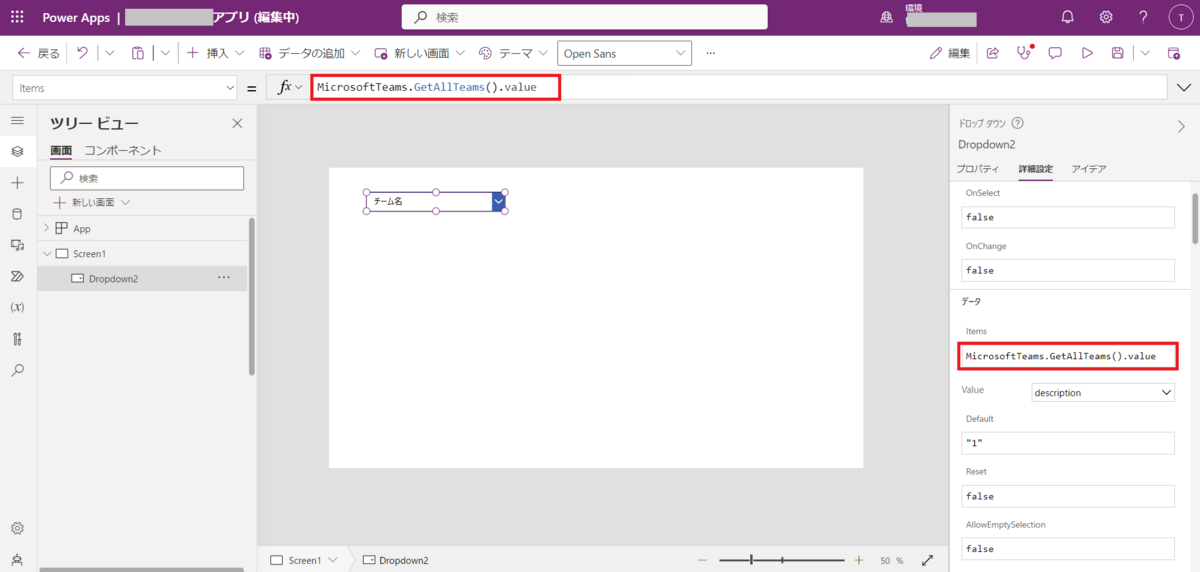This screenshot has height=572, width=1200.
Task: Close the tree view panel
Action: pos(237,124)
